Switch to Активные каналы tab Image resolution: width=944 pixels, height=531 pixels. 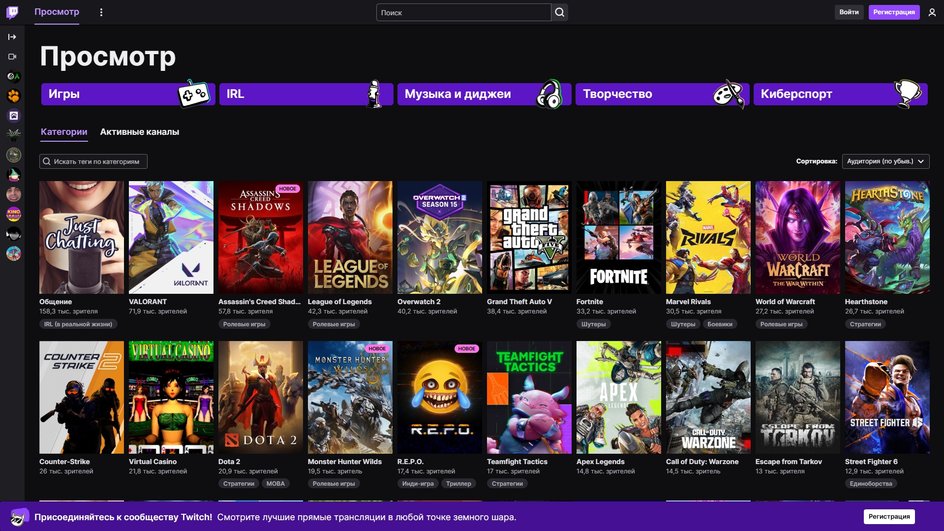(x=140, y=132)
